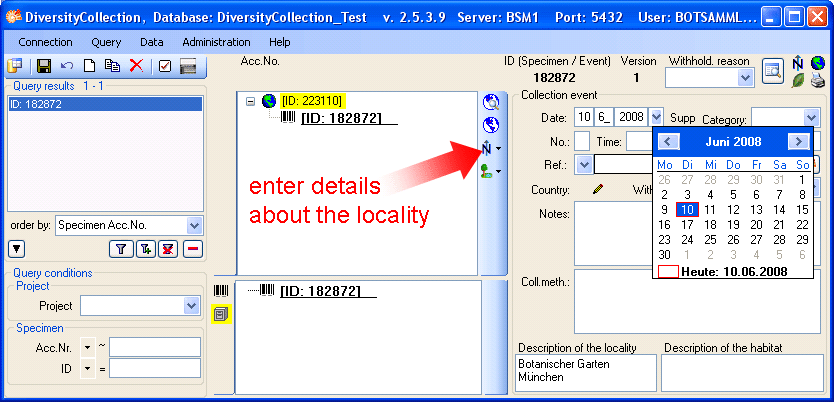Click the yellow-highlighted storage icon
834x402 pixels.
click(221, 314)
